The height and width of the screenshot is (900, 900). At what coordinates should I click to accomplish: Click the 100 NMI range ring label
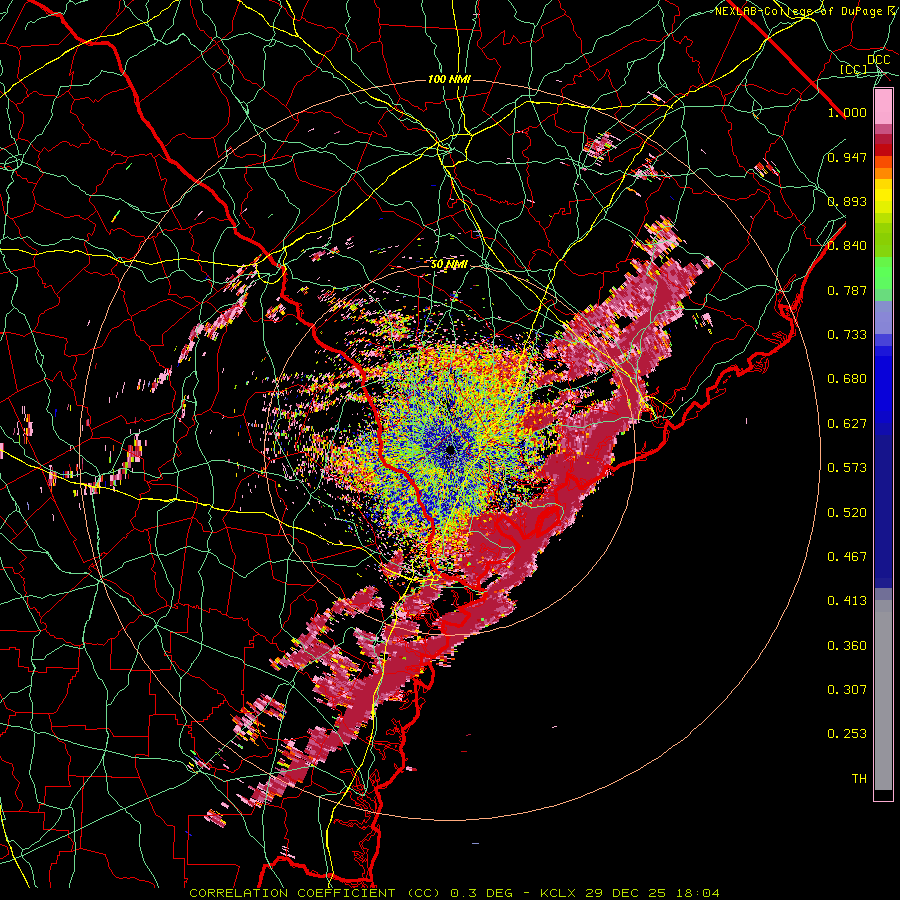pos(449,79)
